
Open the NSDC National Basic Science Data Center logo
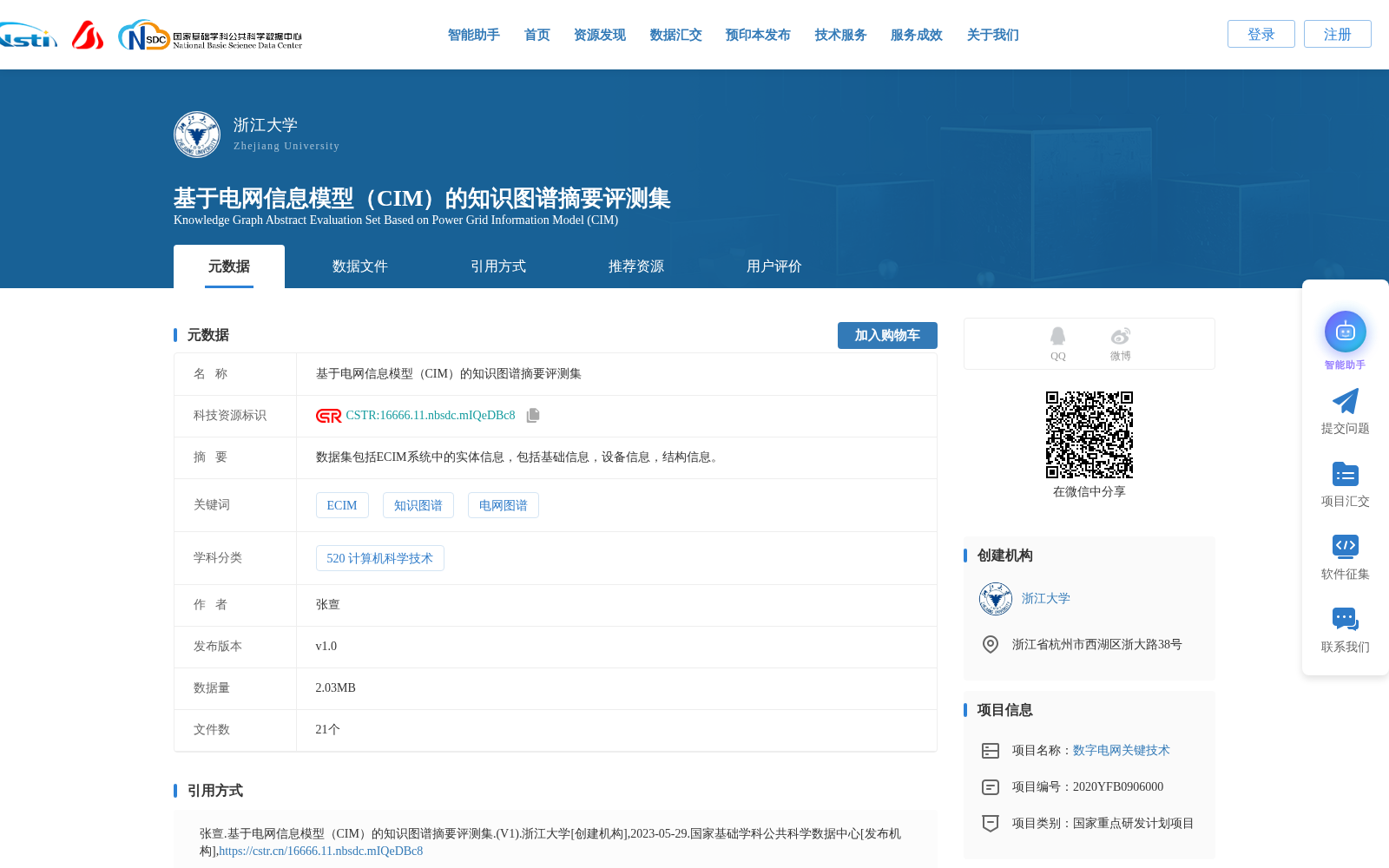click(x=210, y=36)
